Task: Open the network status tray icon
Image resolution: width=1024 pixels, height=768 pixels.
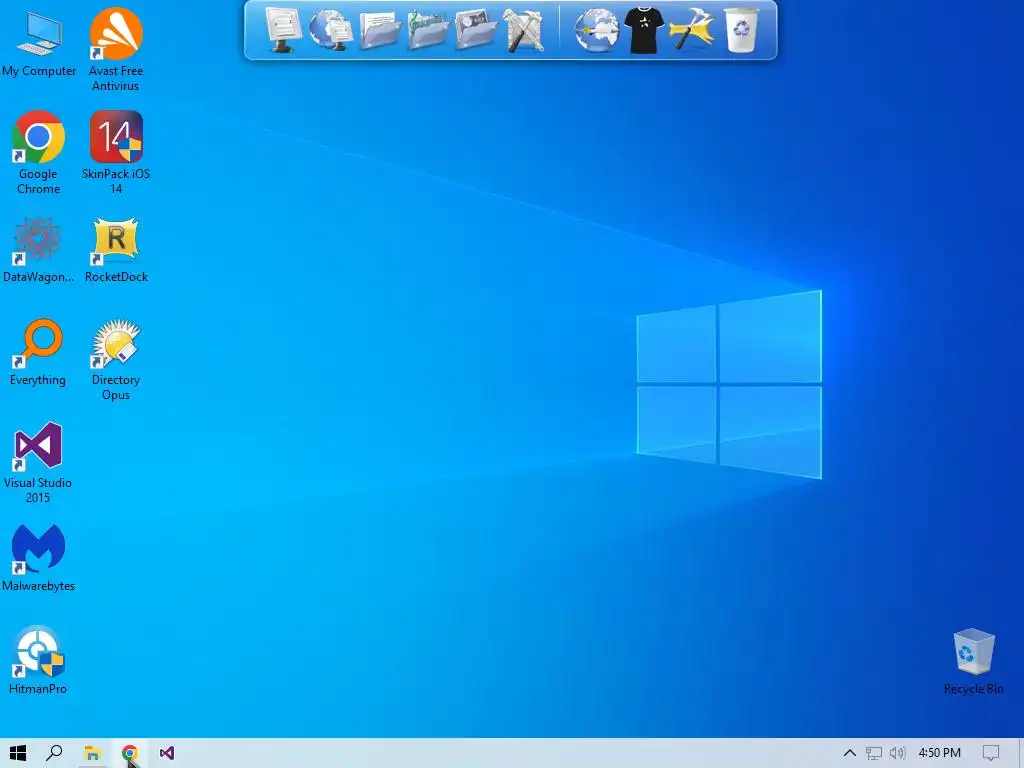Action: coord(874,753)
